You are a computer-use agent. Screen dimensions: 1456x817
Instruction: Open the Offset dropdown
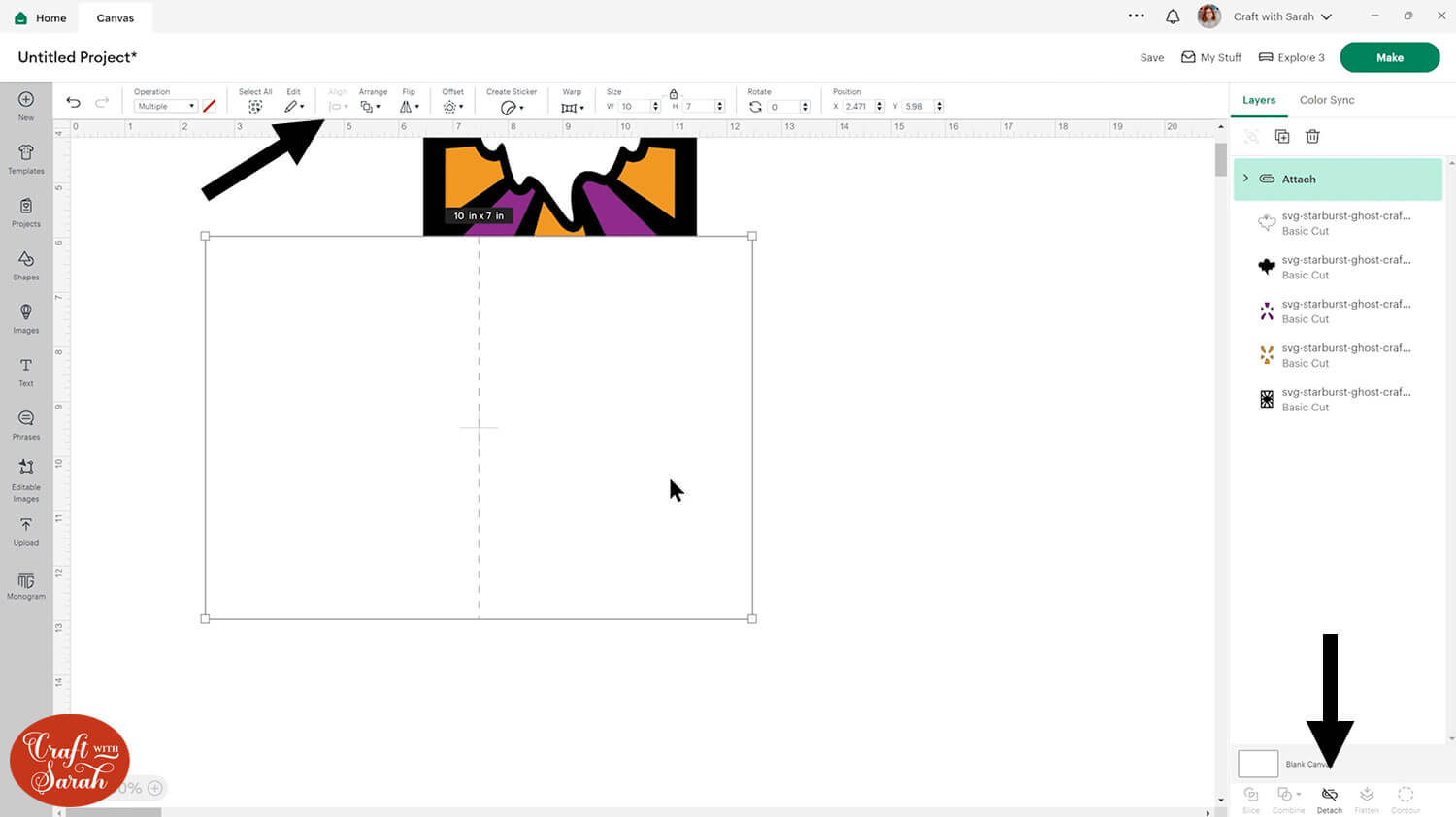tap(452, 107)
